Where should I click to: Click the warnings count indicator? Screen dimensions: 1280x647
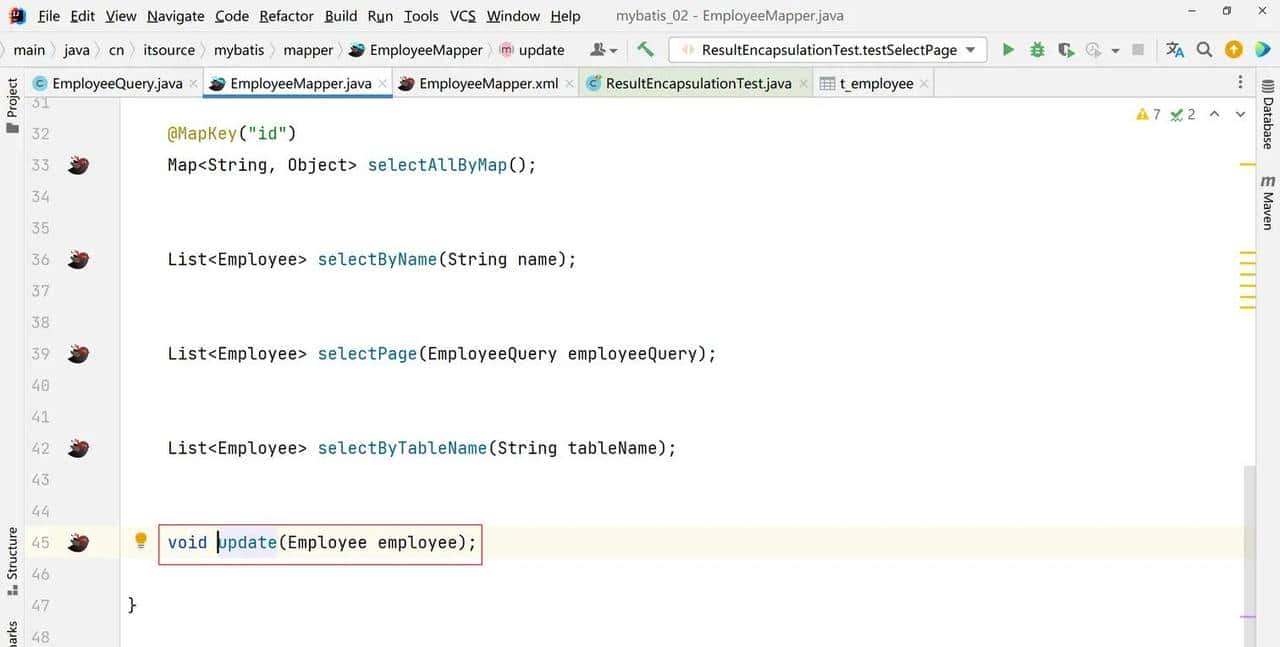point(1149,114)
